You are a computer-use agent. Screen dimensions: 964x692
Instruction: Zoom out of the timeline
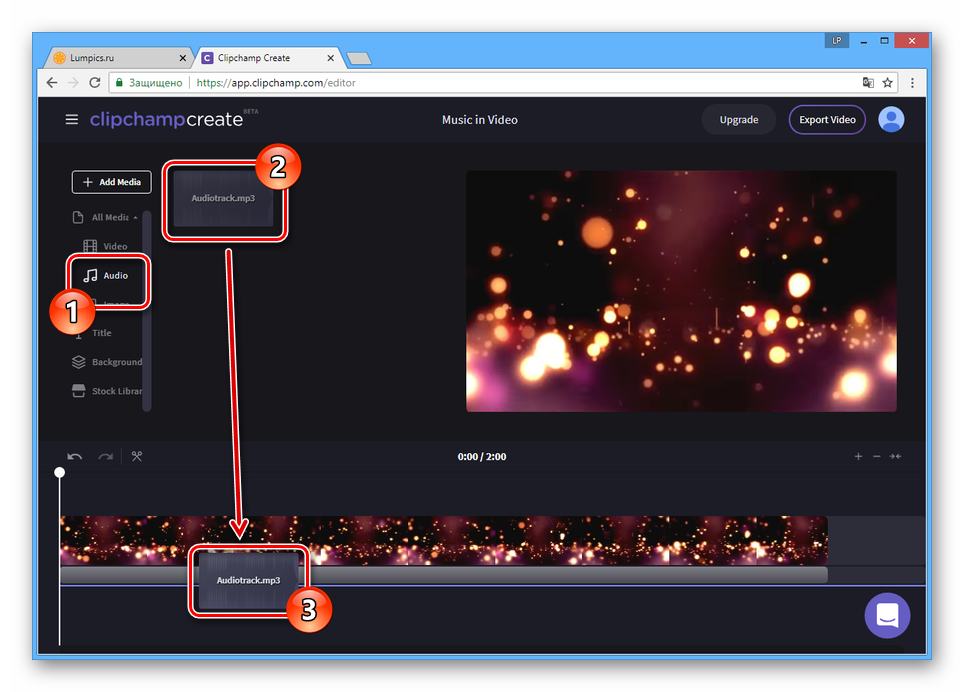(x=877, y=456)
